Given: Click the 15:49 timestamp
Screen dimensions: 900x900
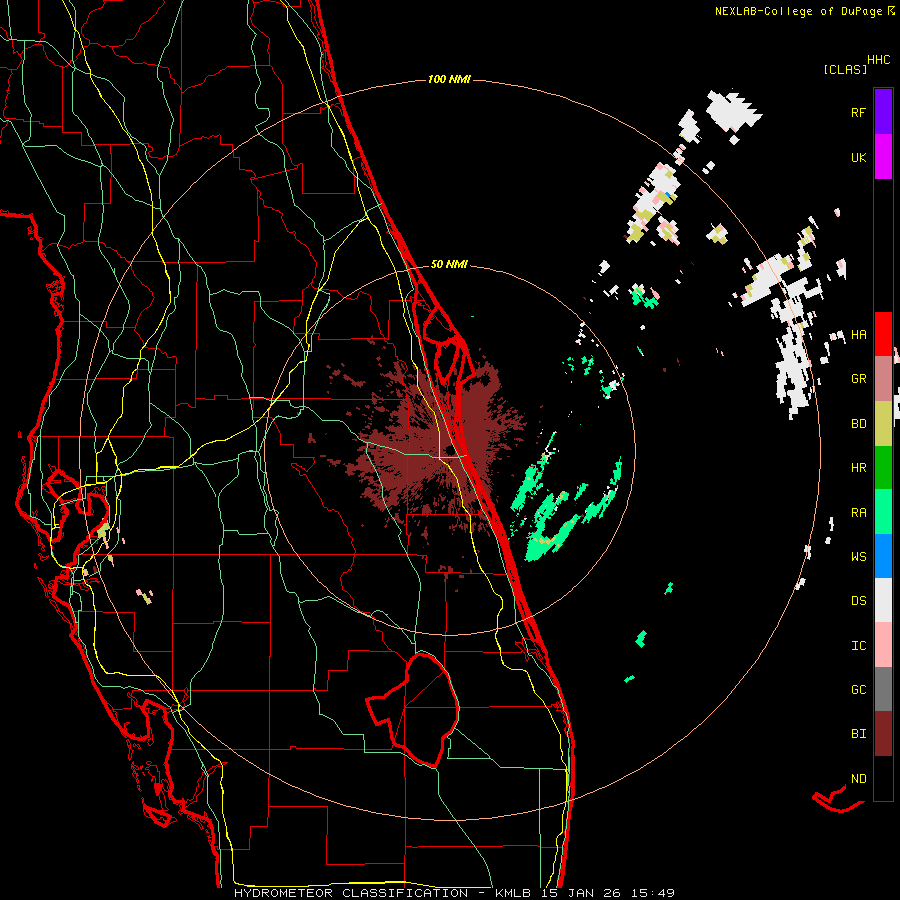Looking at the screenshot, I should [x=652, y=893].
